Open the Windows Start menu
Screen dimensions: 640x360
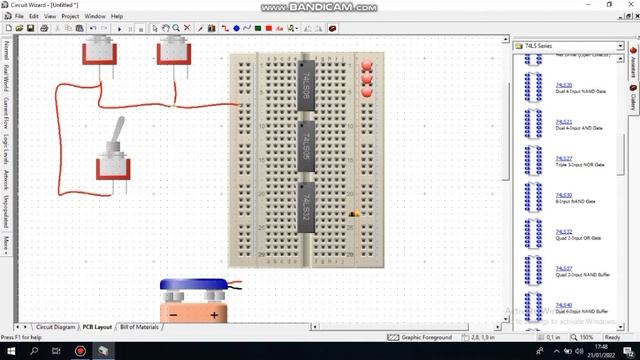tap(11, 351)
